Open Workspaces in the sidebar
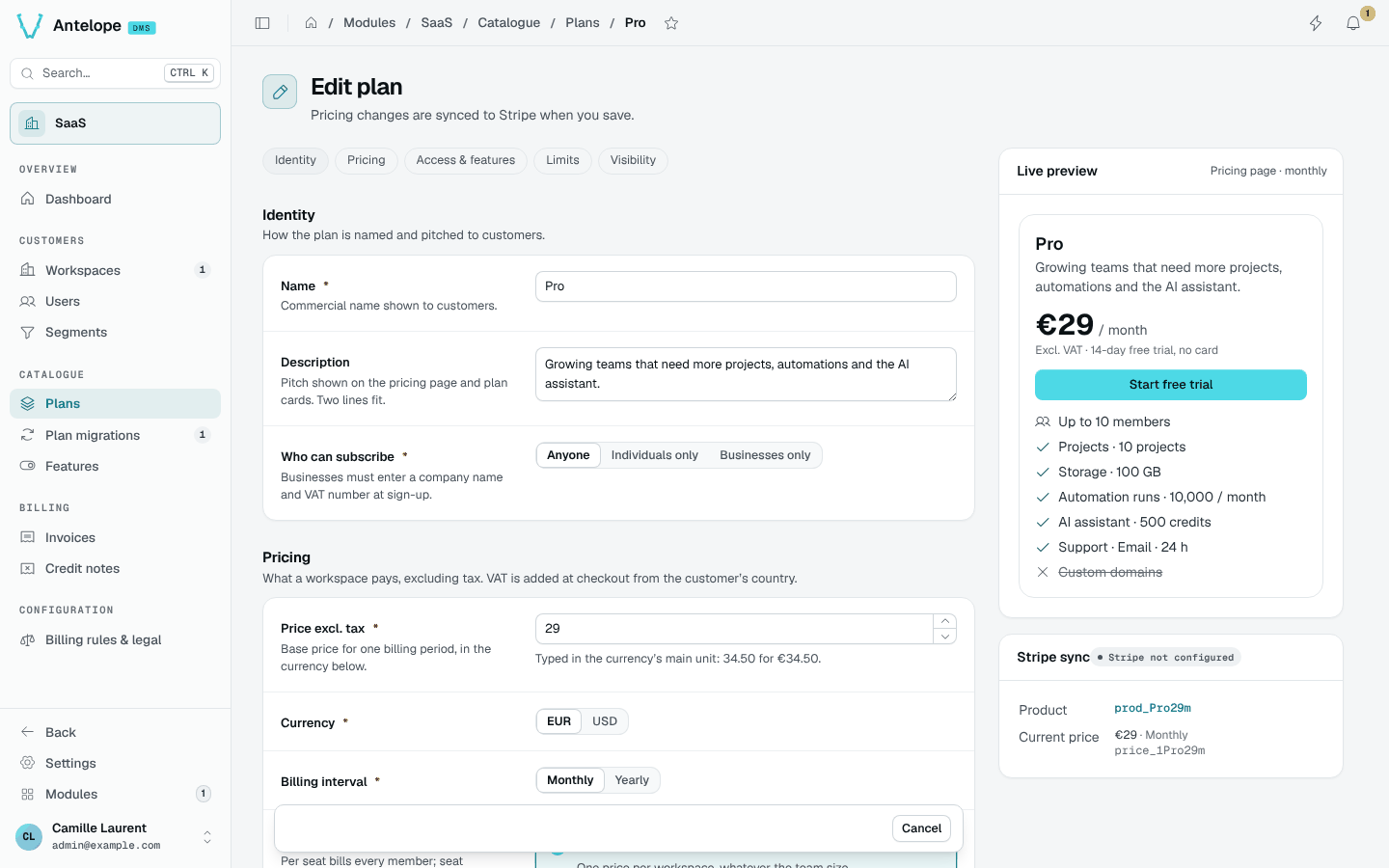 [115, 270]
